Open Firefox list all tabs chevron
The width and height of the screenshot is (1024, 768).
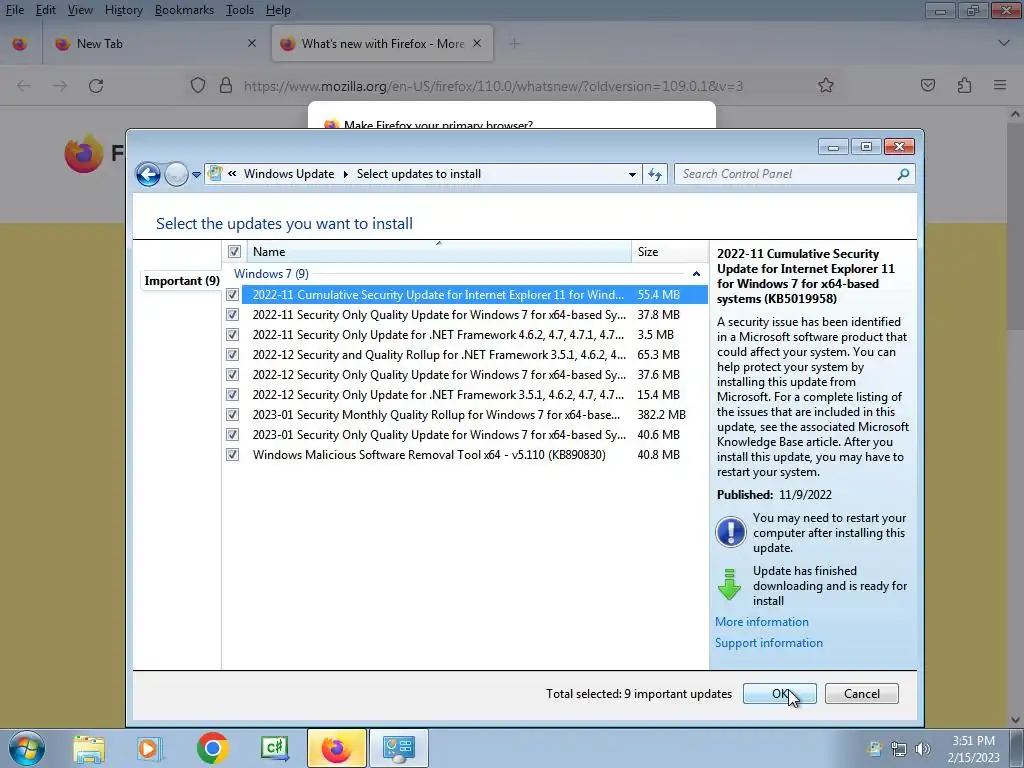point(1004,44)
